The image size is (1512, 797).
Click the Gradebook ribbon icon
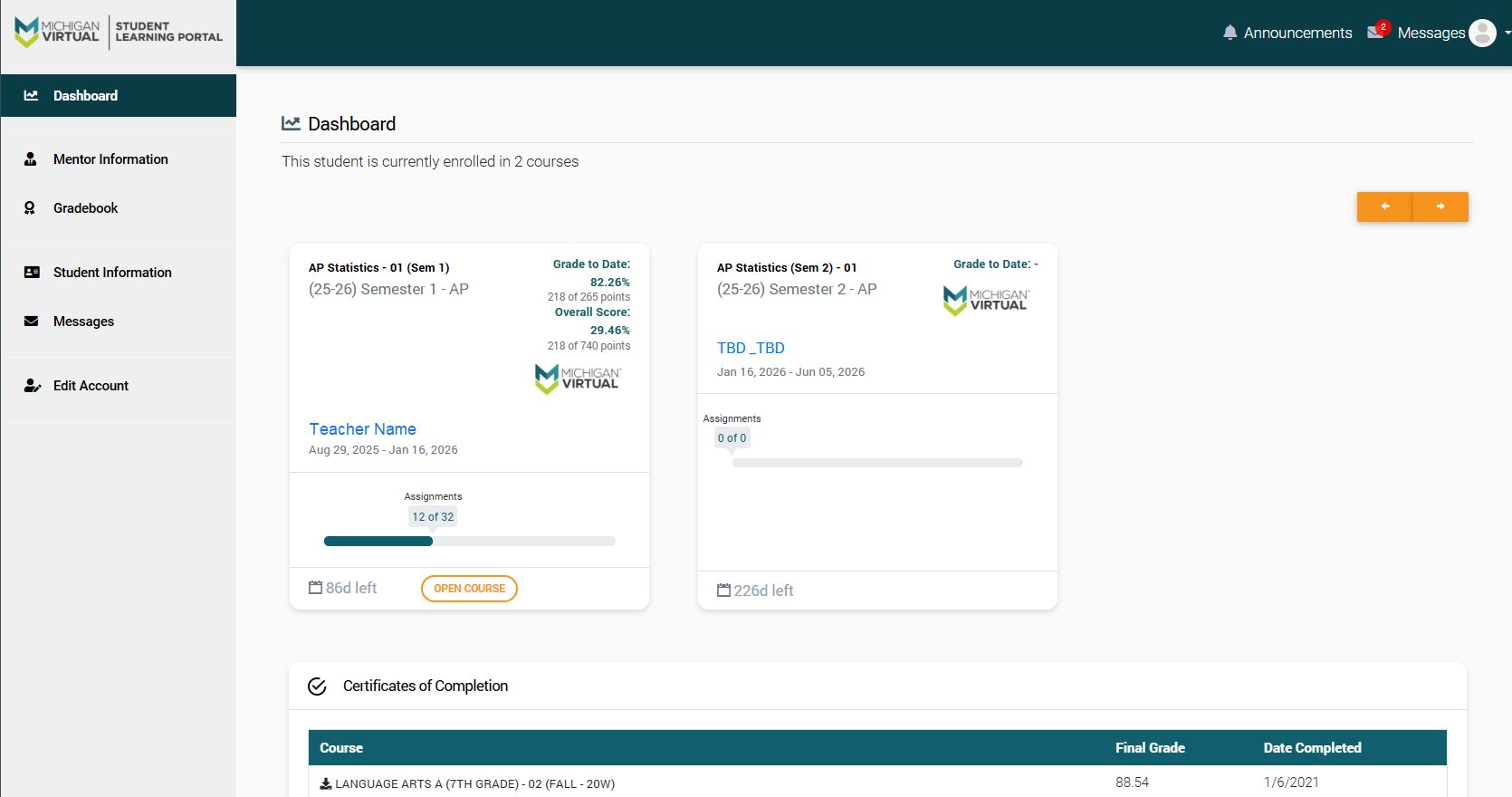pyautogui.click(x=30, y=207)
